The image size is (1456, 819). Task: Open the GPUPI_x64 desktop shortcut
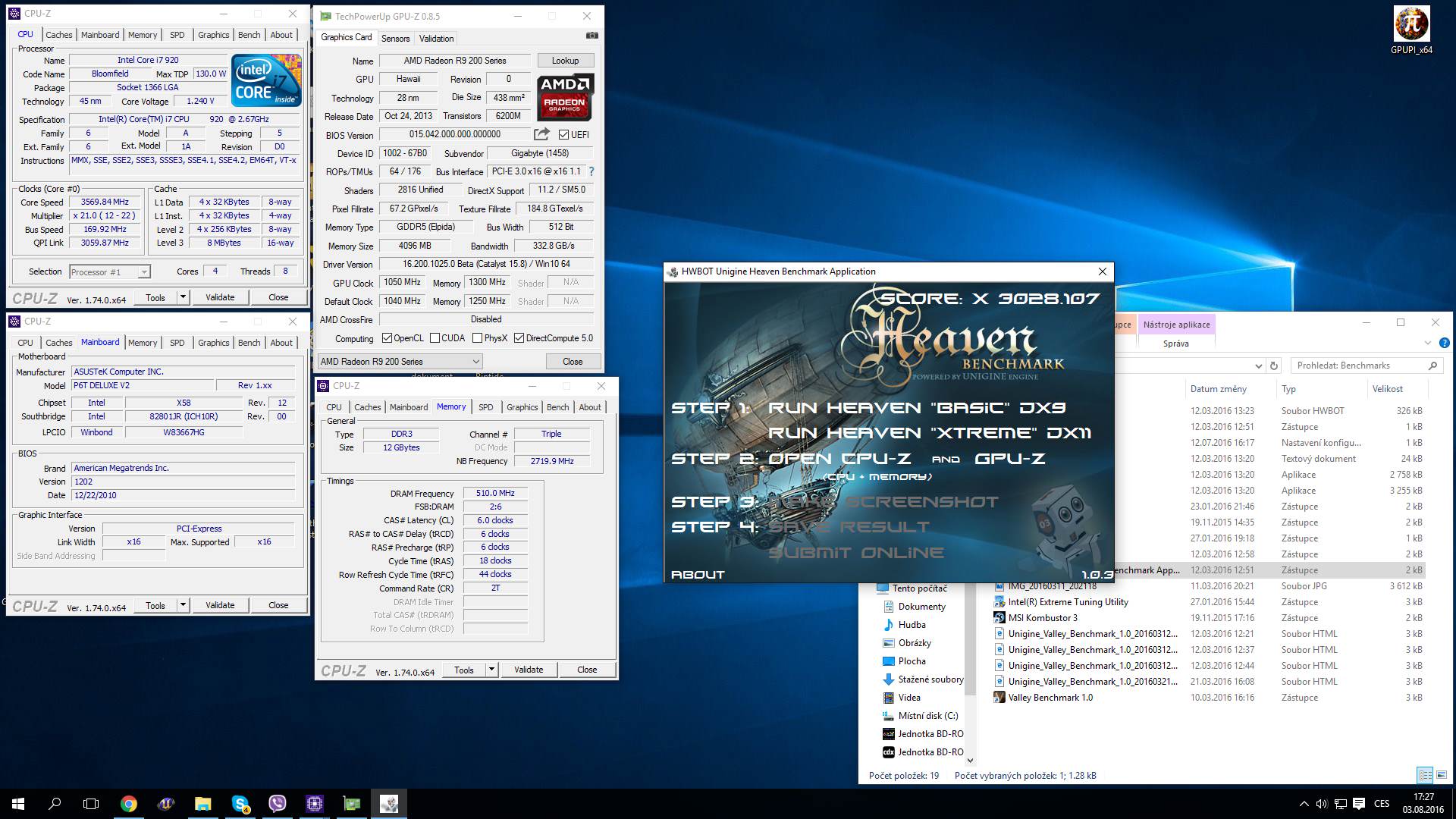(x=1411, y=30)
